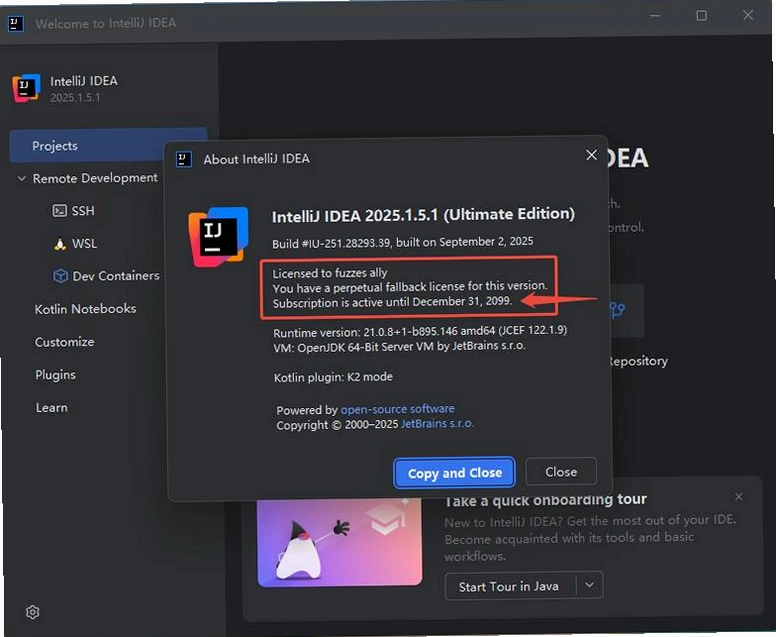Open WSL remote development
This screenshot has width=776, height=637.
(x=84, y=244)
